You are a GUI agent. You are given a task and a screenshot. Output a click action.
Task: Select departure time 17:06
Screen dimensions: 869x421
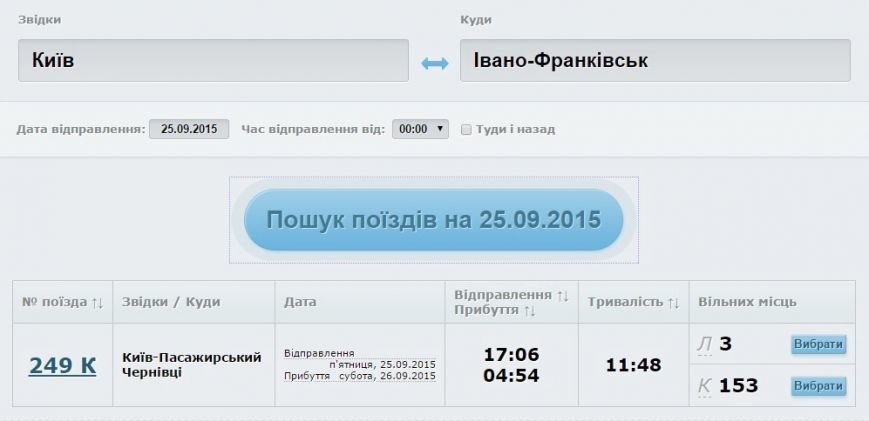pos(511,355)
